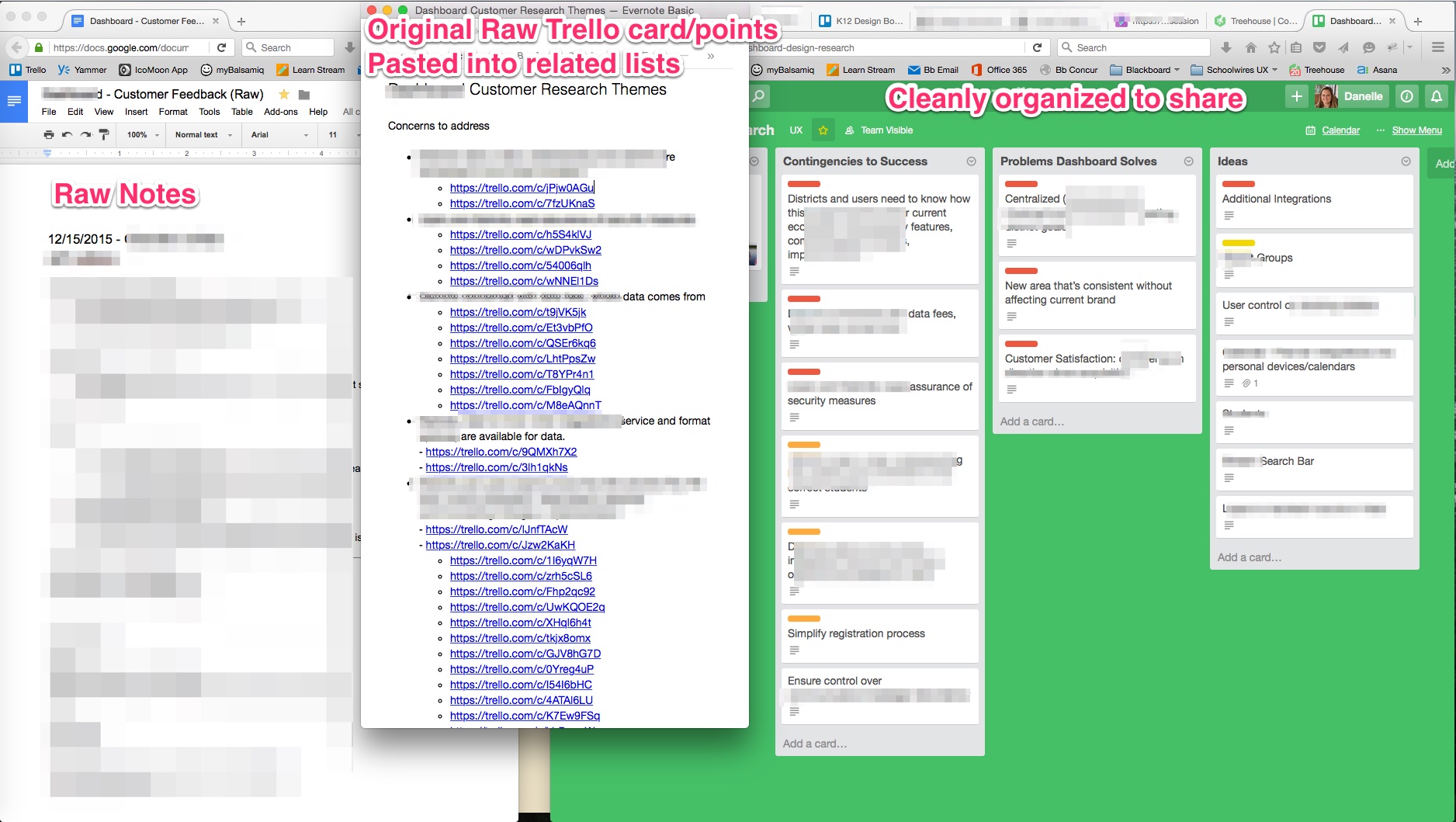Open Contingencies to Success list menu
Screen dimensions: 1456x822
click(971, 161)
